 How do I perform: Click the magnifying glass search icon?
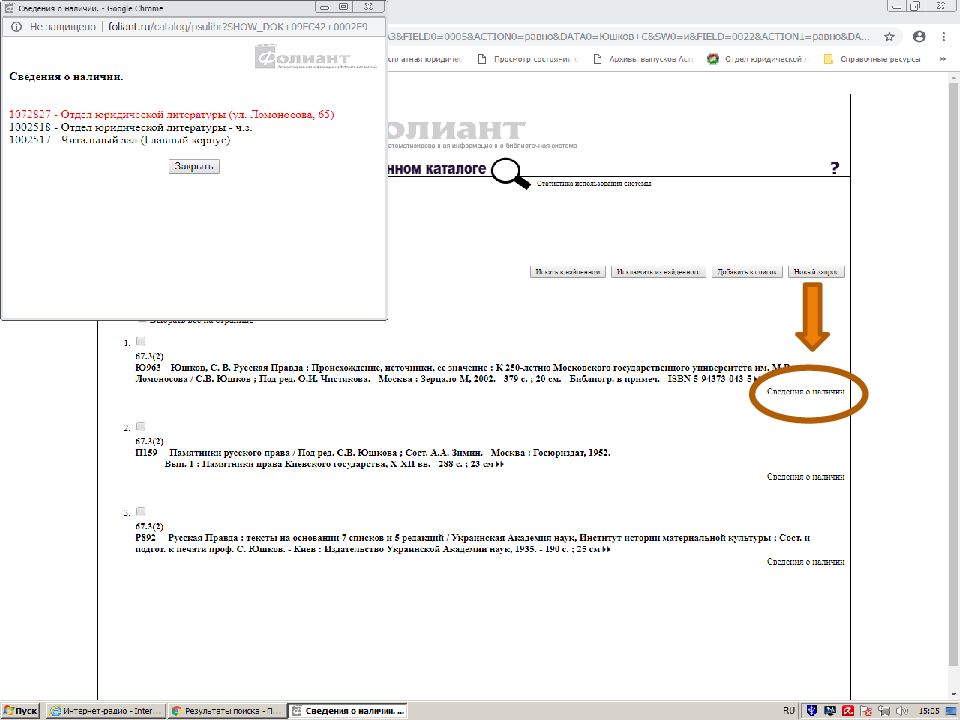(513, 173)
